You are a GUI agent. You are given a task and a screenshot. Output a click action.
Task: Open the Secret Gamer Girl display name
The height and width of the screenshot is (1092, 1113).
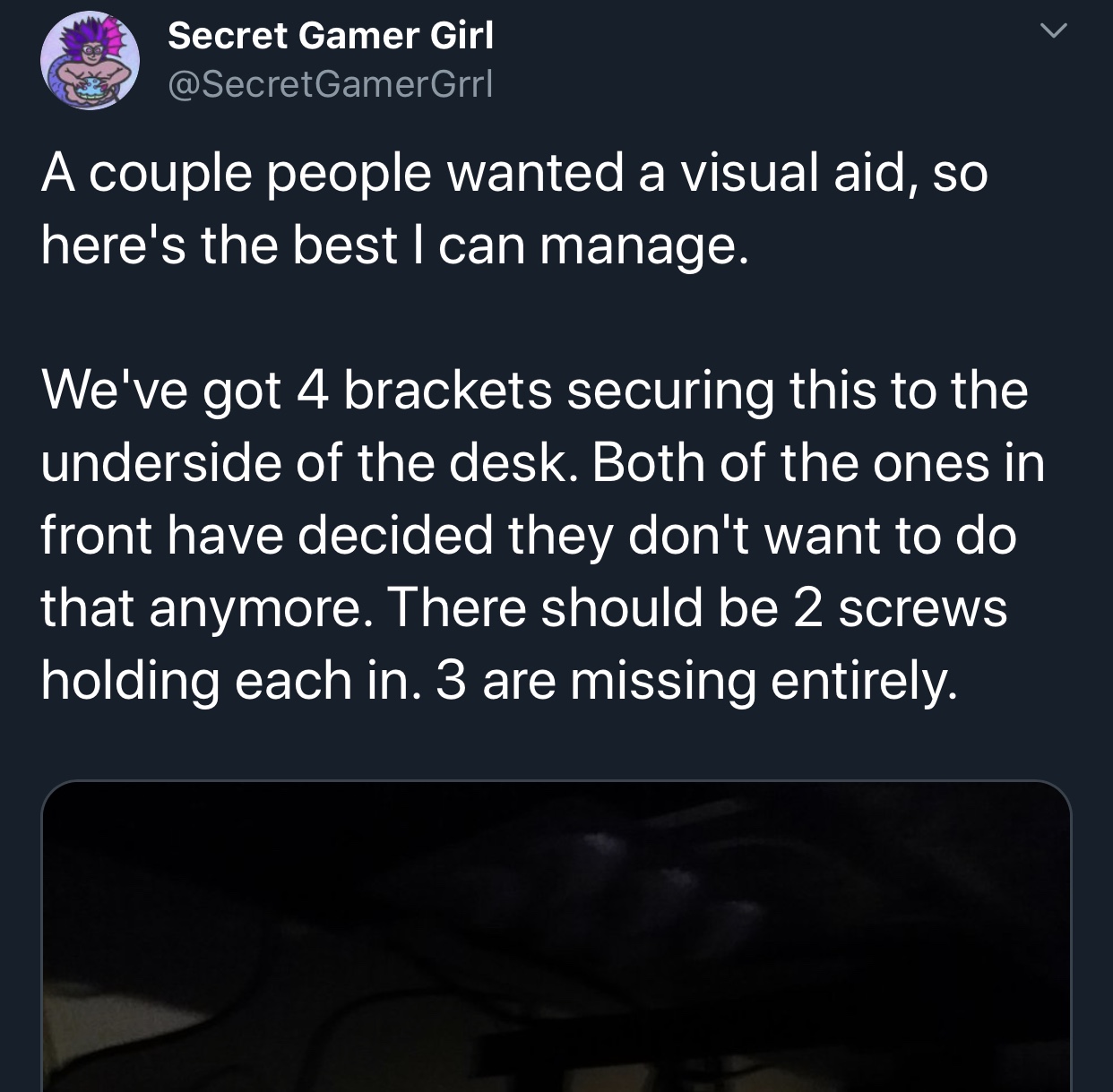(x=331, y=36)
